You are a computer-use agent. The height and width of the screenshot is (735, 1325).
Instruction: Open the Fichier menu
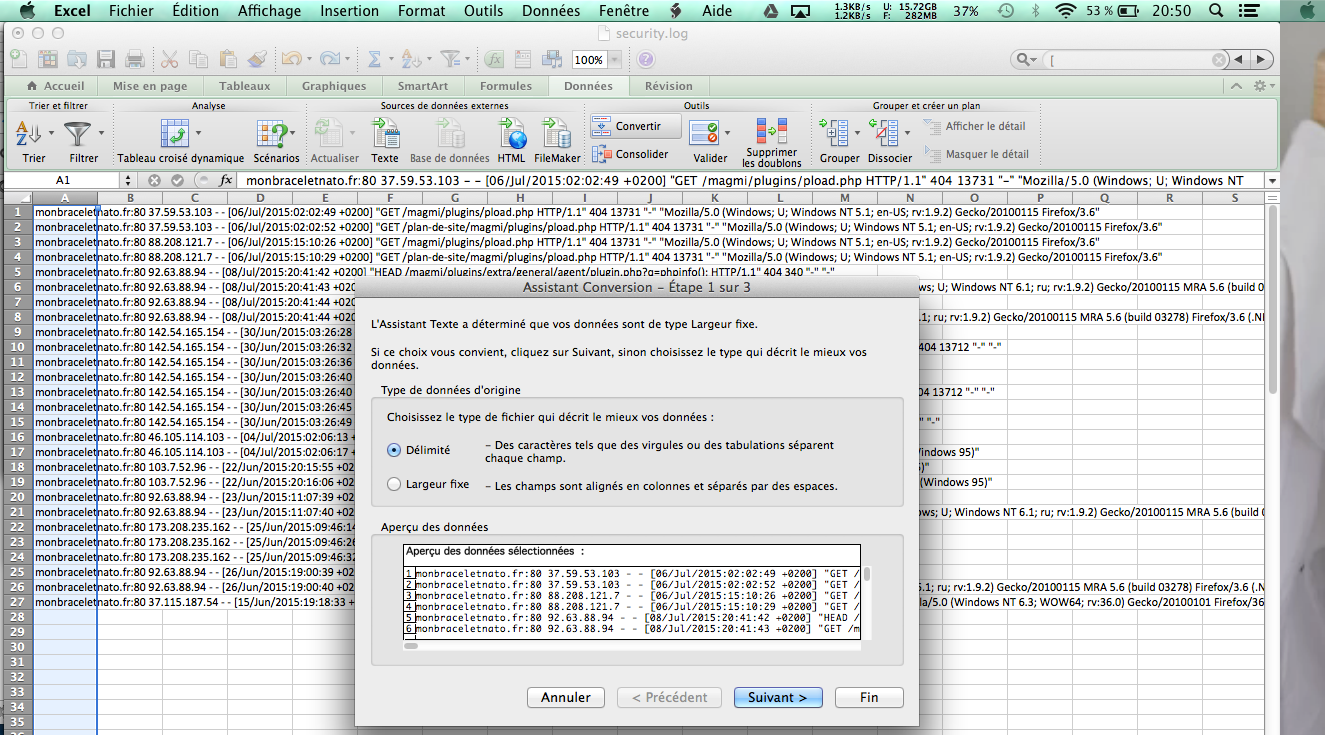(x=132, y=11)
